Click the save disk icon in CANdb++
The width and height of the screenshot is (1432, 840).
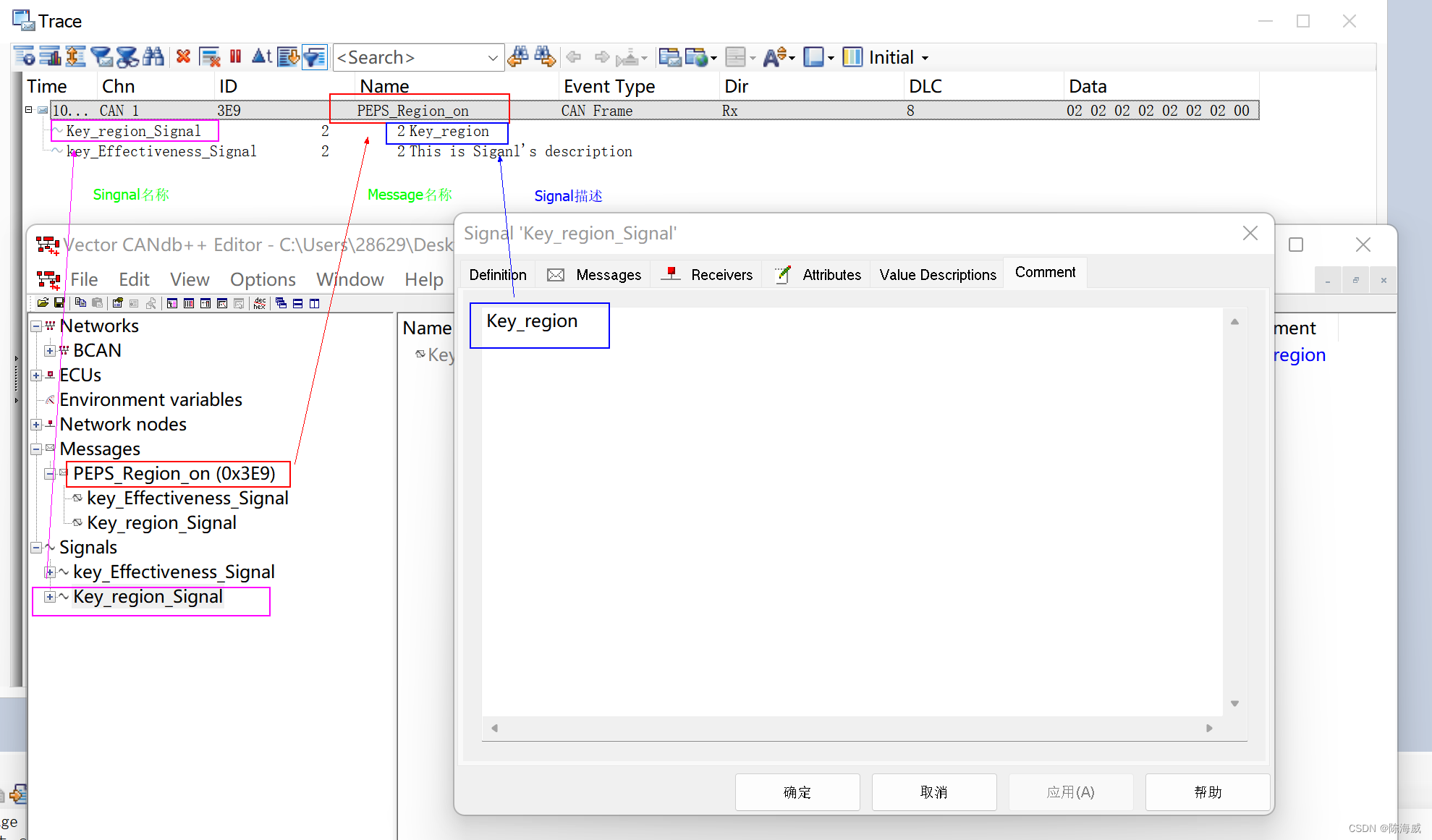click(59, 303)
